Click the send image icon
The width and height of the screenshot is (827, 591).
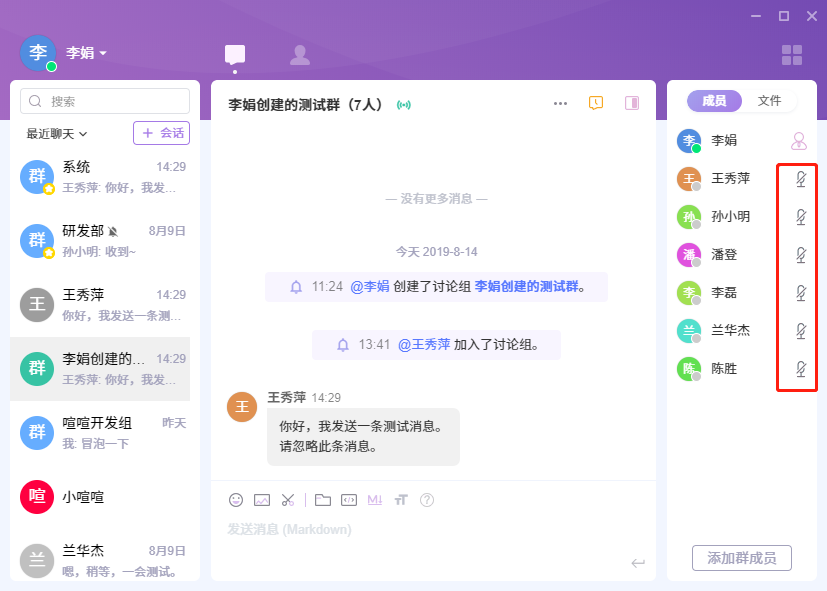262,499
